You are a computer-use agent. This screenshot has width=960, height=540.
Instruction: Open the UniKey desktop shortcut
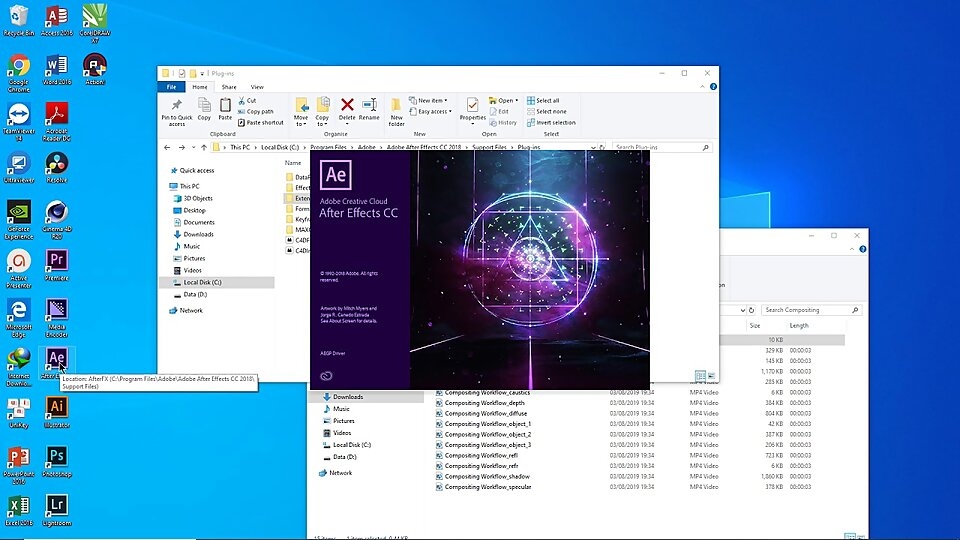[x=18, y=413]
